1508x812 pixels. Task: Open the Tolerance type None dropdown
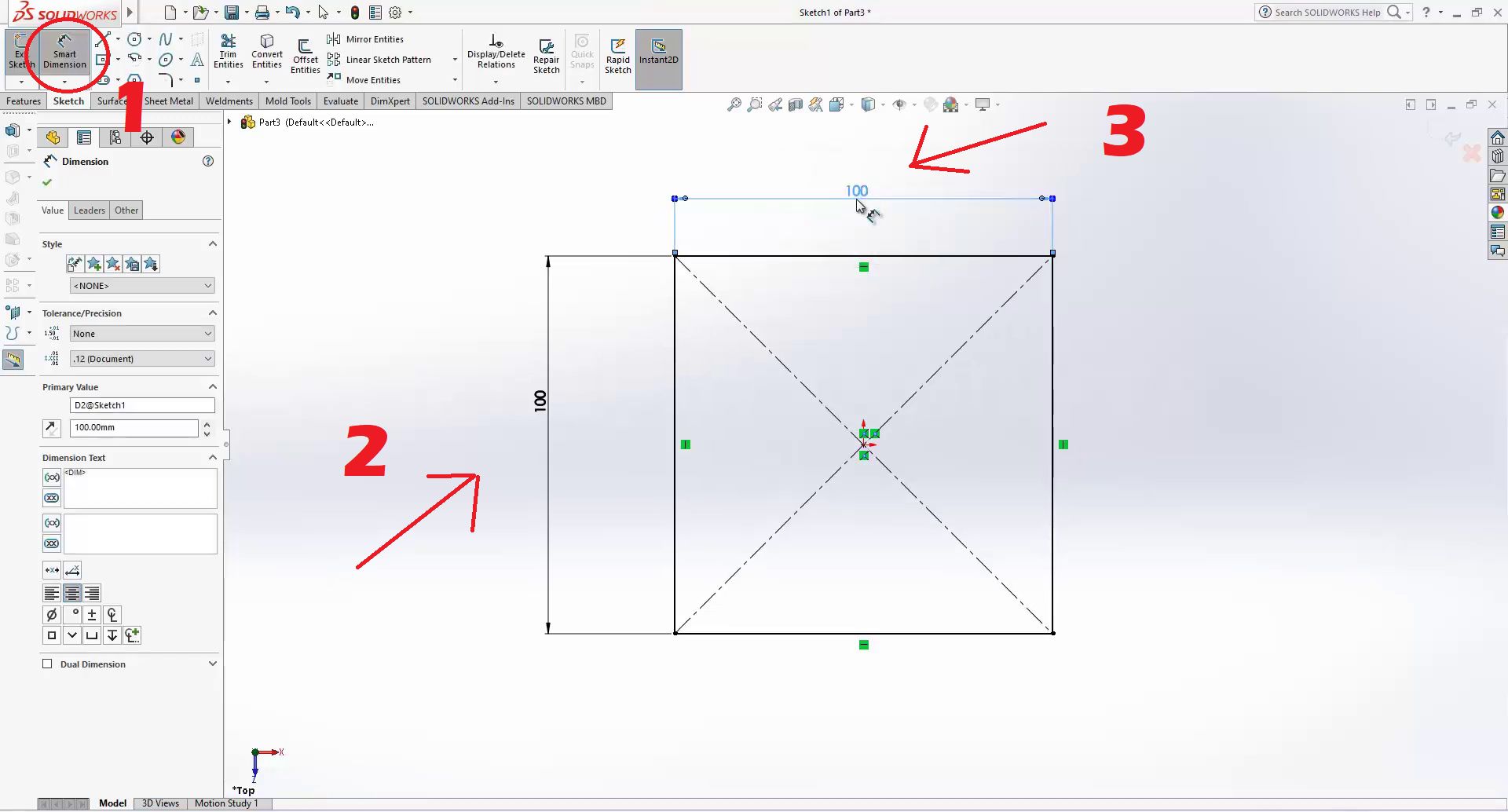[x=141, y=334]
